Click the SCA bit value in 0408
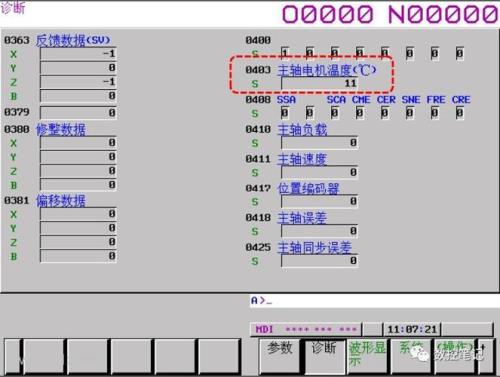The image size is (500, 377). [335, 113]
